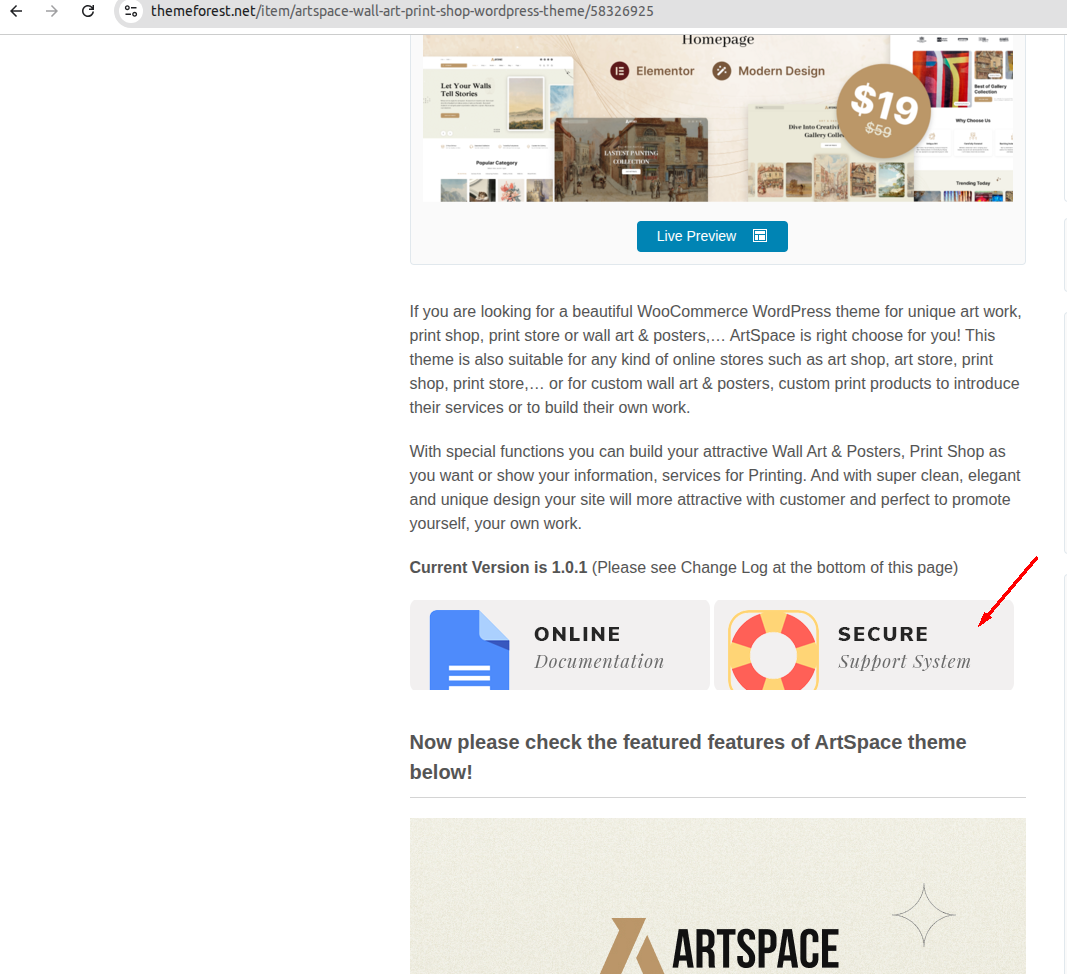
Task: Click the four-point star ornament on ArtSpace banner
Action: [923, 915]
